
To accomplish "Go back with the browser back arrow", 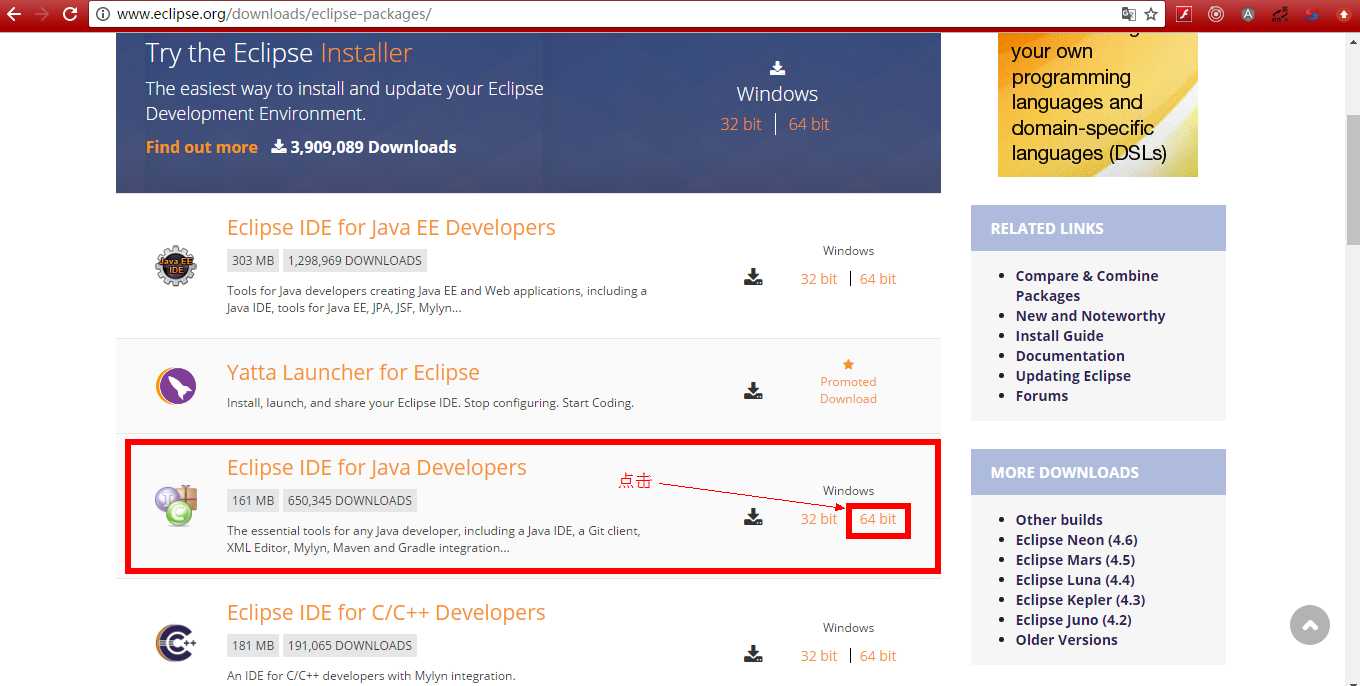I will [x=14, y=14].
